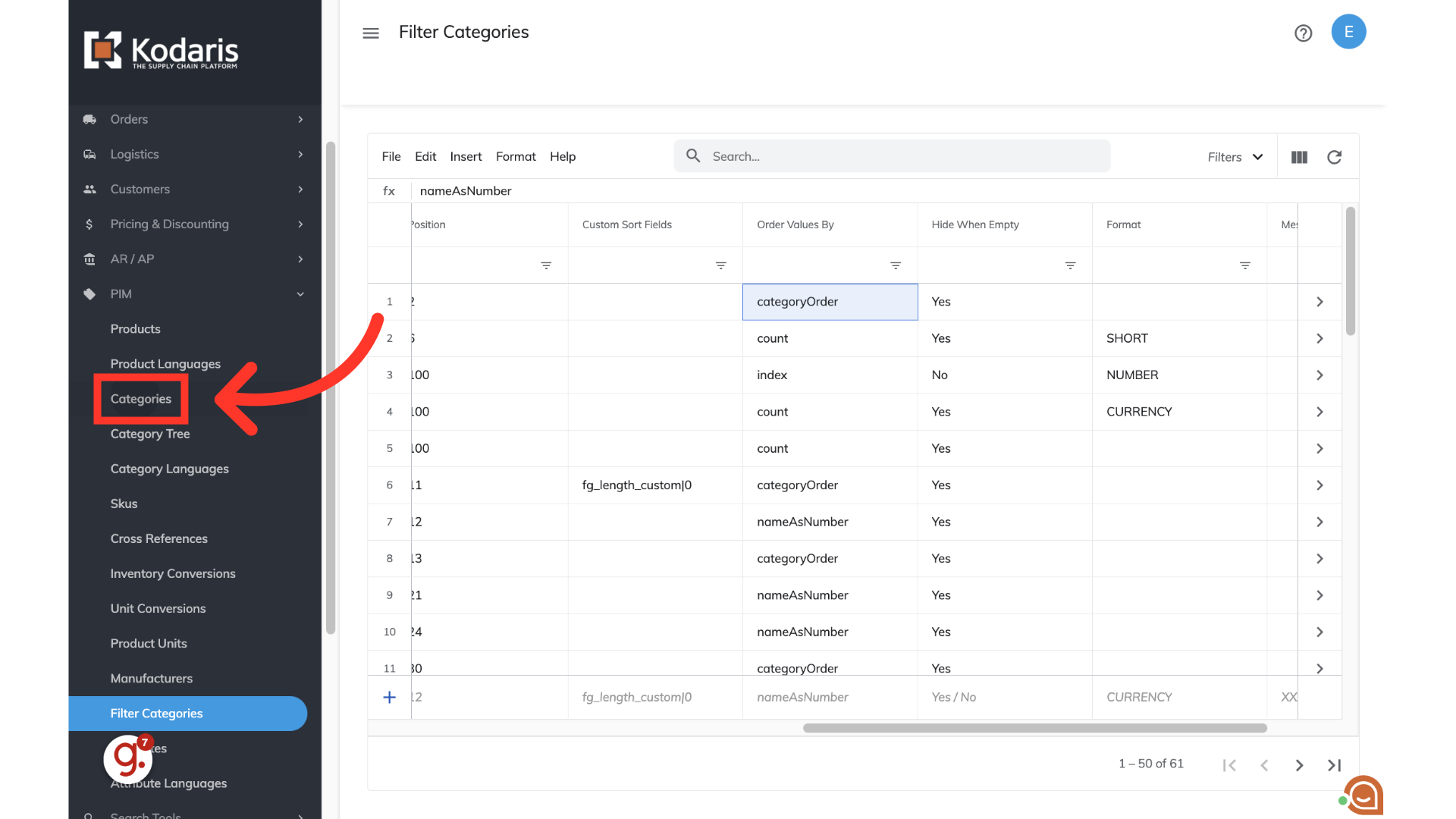Jump to last page icon

[1334, 765]
